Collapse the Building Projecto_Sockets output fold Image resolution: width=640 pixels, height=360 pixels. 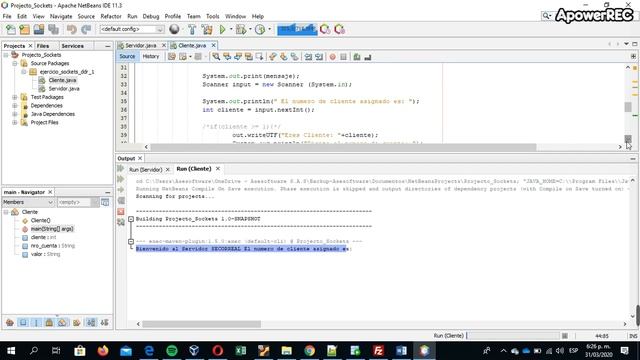[131, 219]
